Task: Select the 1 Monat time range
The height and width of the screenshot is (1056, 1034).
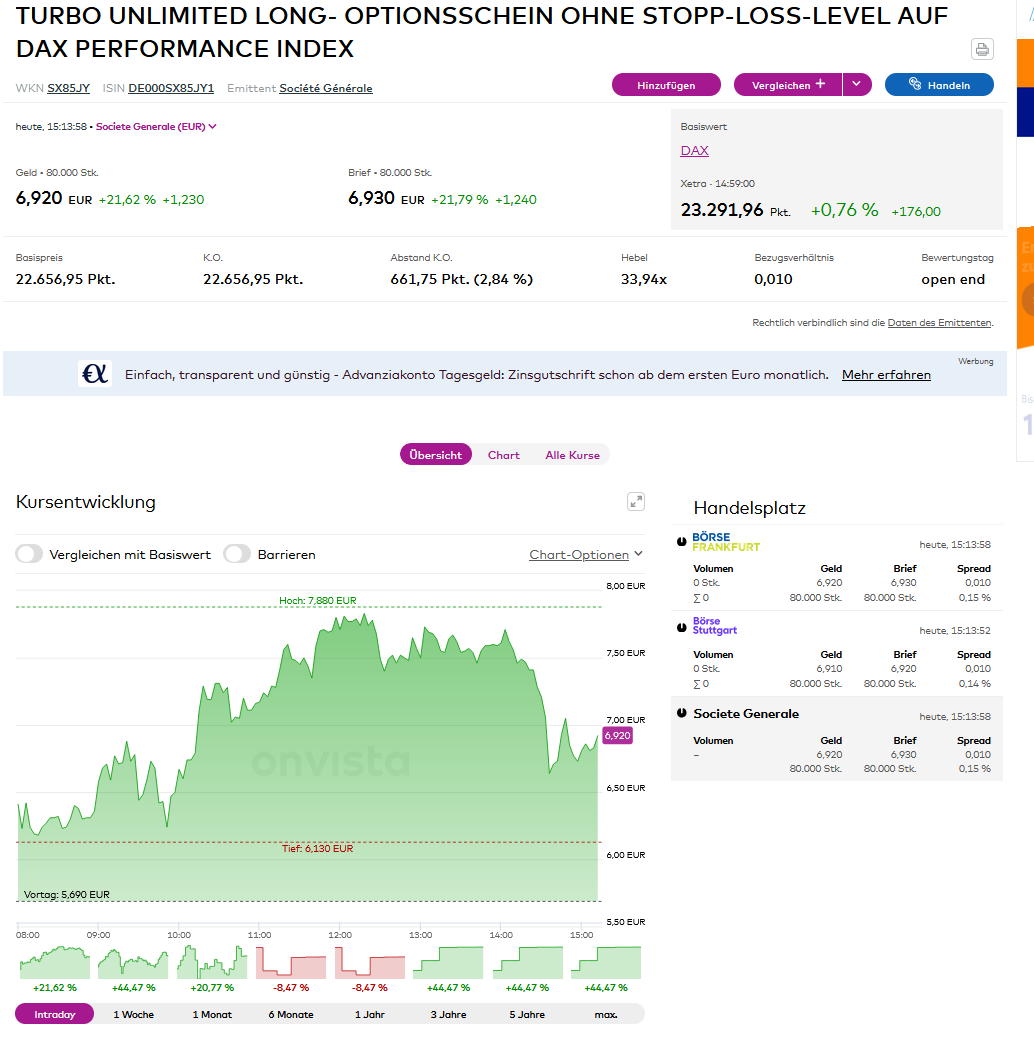Action: tap(212, 1014)
